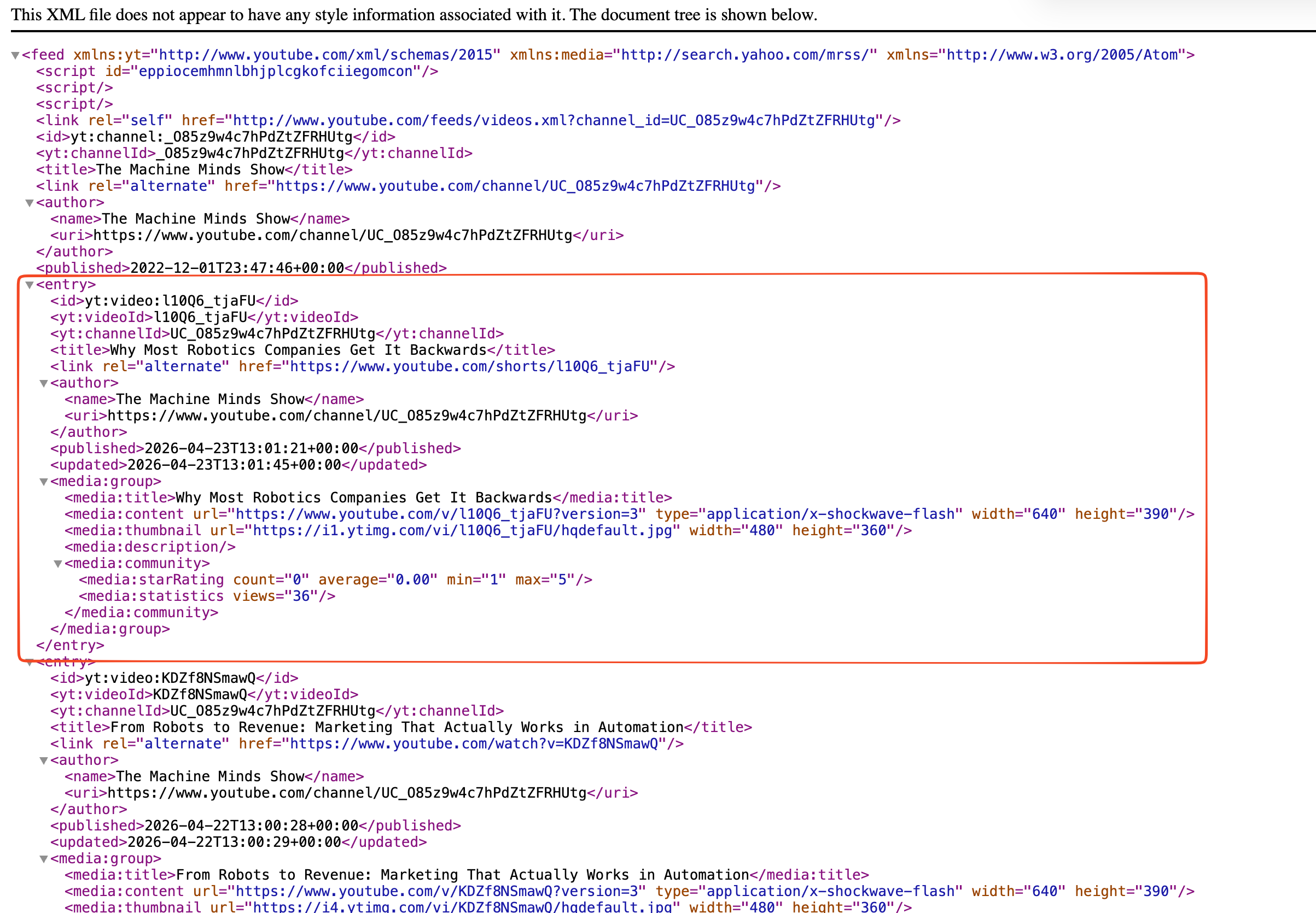
Task: Collapse the media:community node with views="36"
Action: pos(59,564)
